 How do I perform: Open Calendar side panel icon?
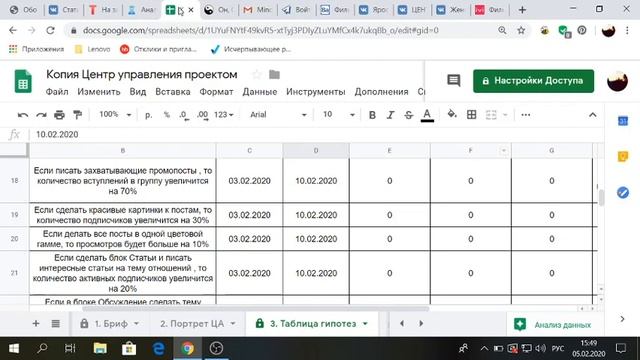point(623,121)
